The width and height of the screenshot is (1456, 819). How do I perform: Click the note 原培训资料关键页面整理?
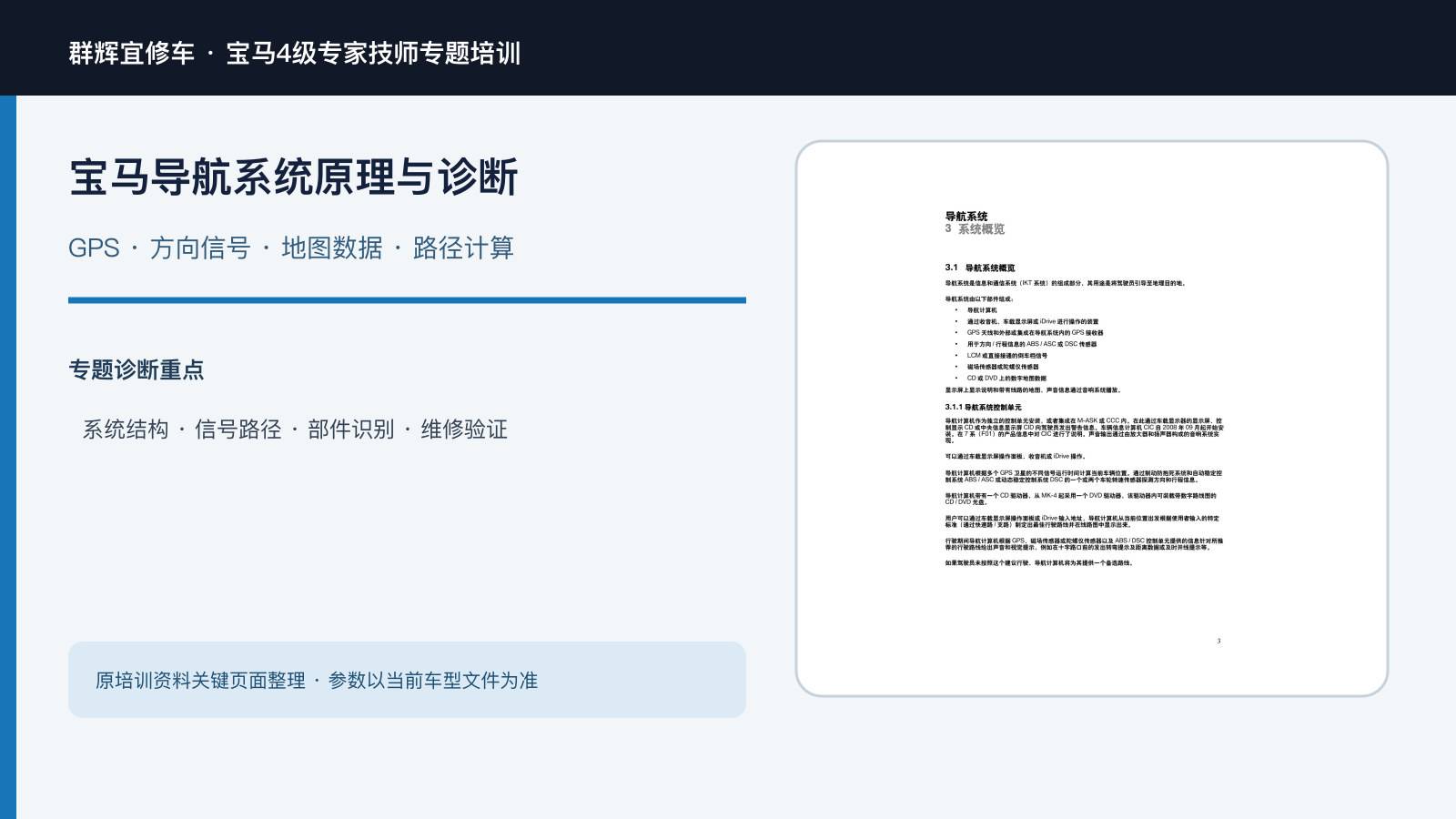tap(200, 681)
